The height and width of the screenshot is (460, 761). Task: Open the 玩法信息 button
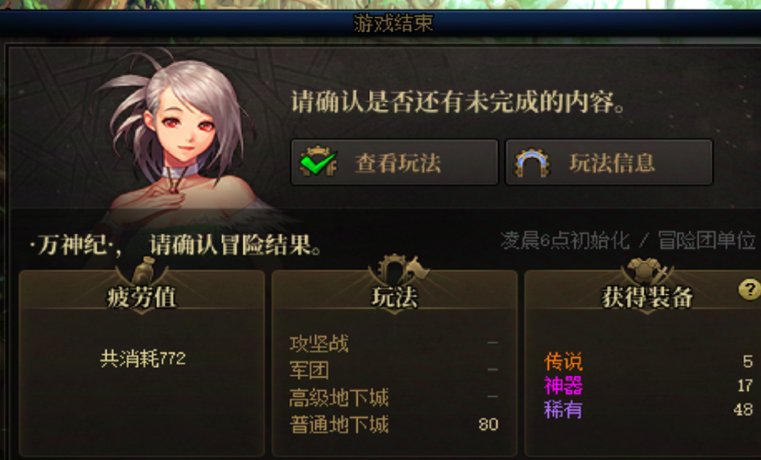pyautogui.click(x=609, y=163)
